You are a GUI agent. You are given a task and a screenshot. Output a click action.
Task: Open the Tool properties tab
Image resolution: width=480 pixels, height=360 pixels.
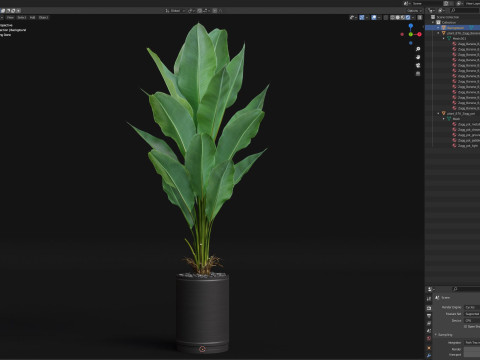(x=429, y=299)
